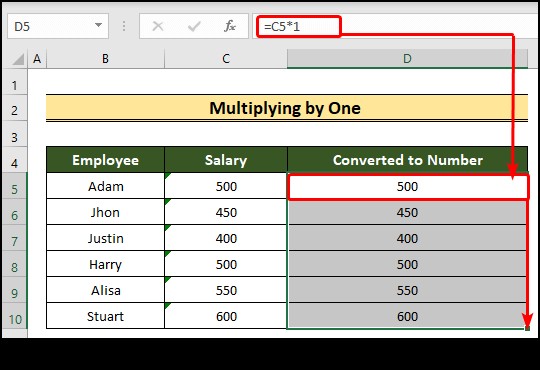
Task: Select Harry's converted value 500
Action: (407, 264)
